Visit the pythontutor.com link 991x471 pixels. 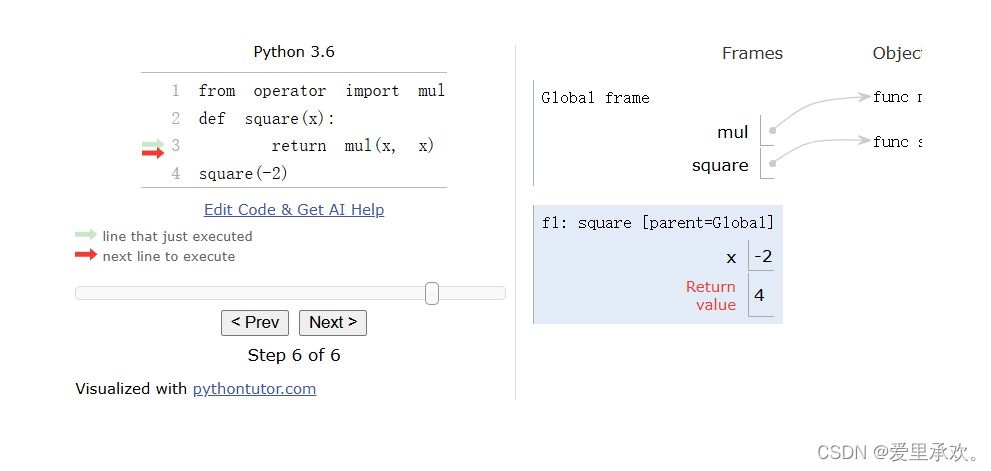coord(254,388)
